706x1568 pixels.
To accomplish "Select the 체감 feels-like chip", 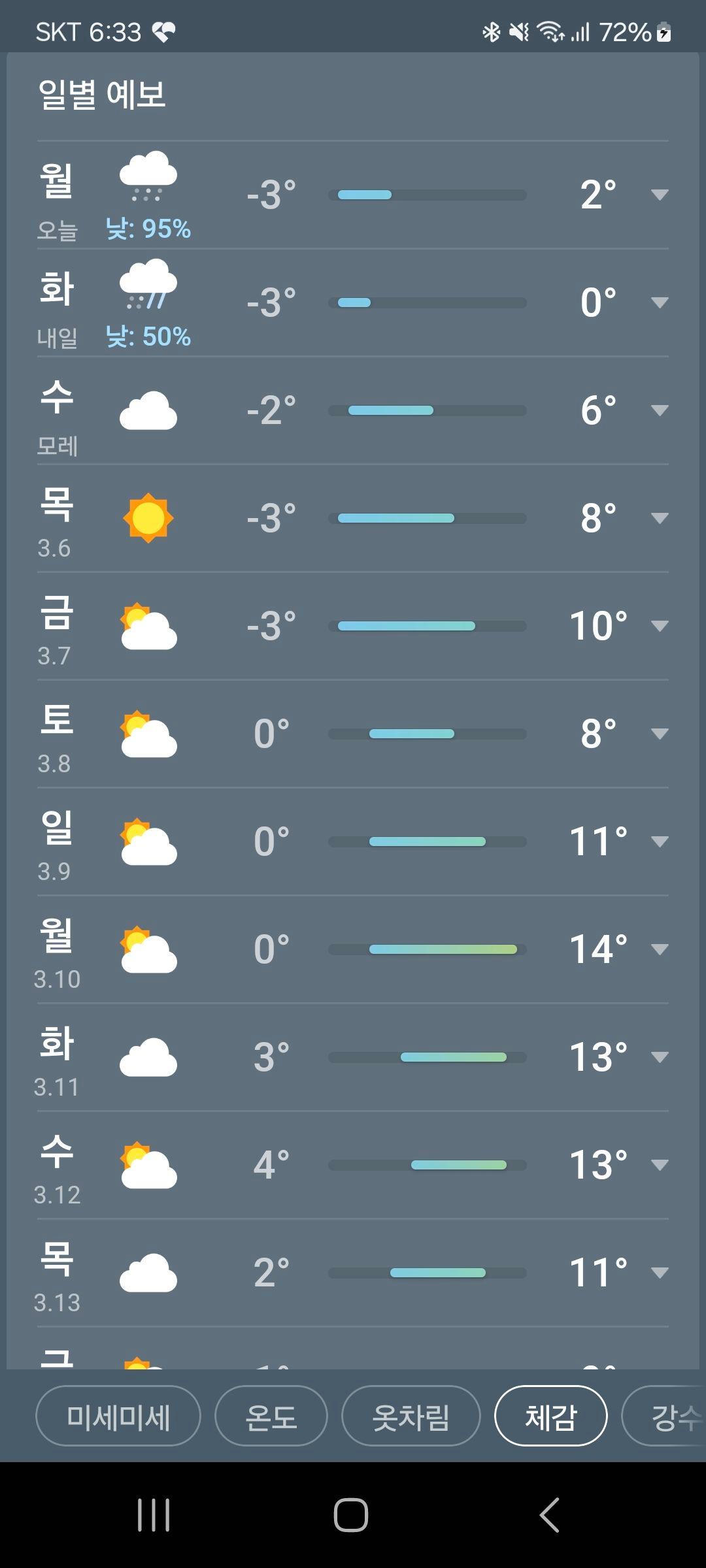I will tap(551, 1416).
